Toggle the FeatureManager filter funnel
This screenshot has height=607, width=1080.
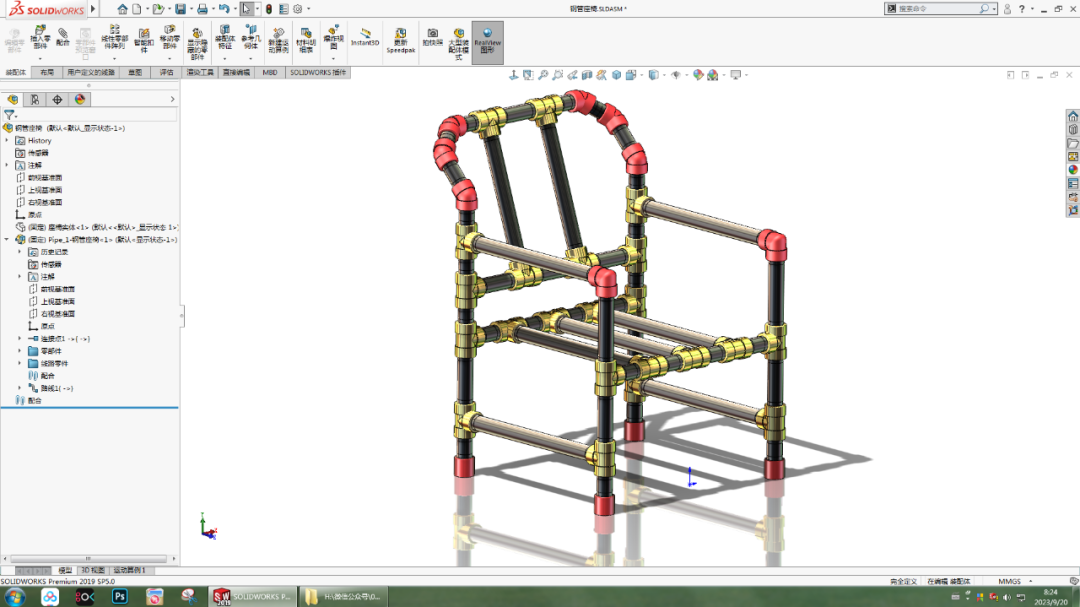click(11, 116)
